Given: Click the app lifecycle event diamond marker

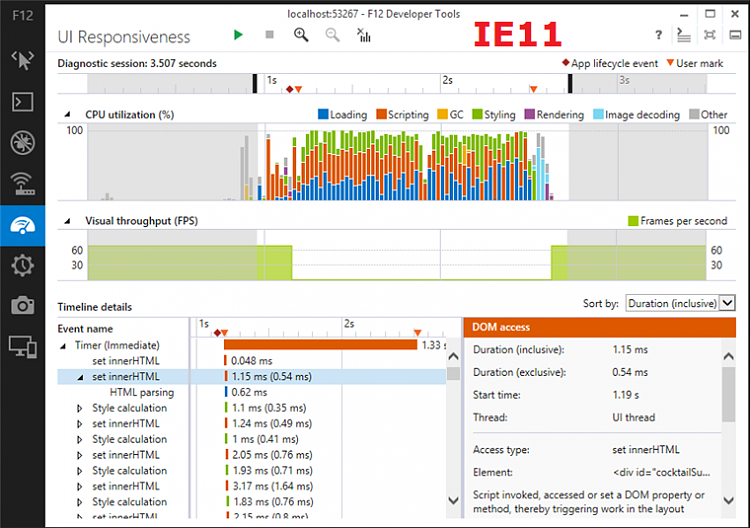Looking at the screenshot, I should (x=289, y=89).
